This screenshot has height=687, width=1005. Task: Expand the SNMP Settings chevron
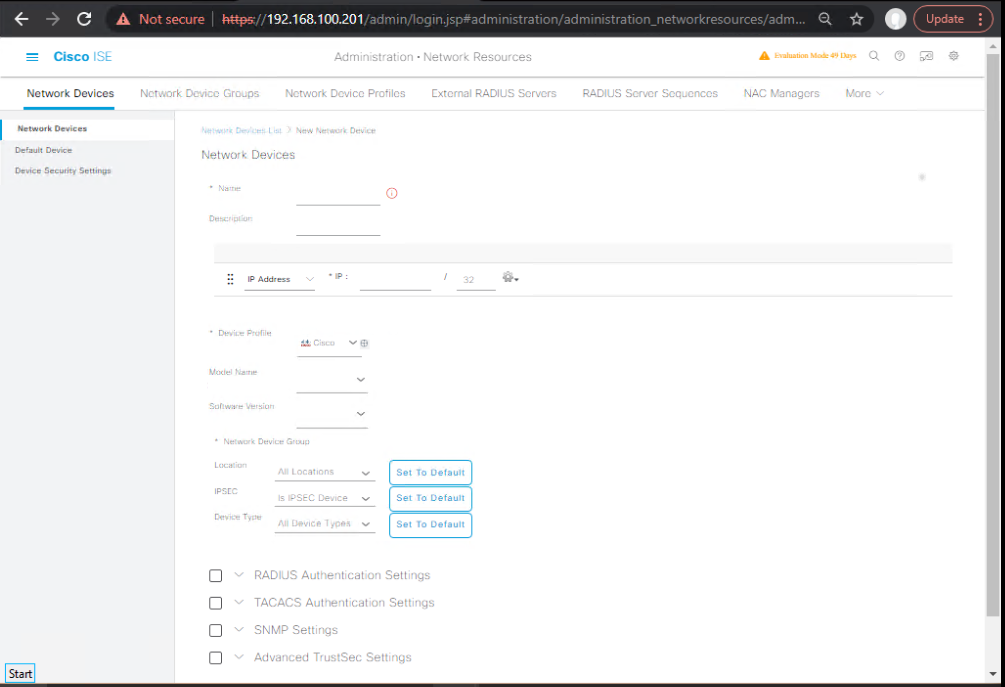pyautogui.click(x=239, y=629)
